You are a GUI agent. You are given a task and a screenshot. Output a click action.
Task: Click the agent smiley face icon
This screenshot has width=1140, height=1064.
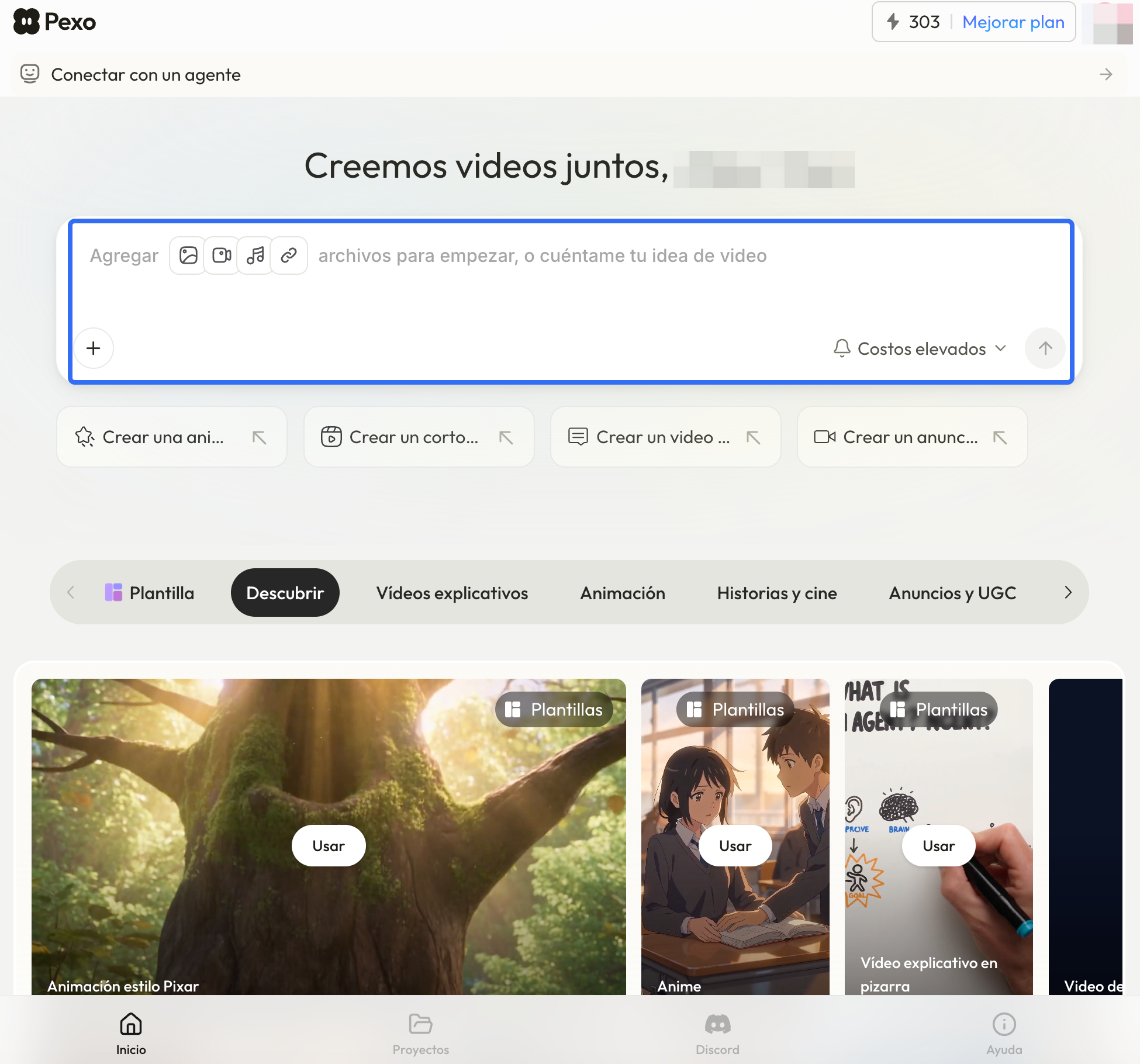tap(30, 74)
